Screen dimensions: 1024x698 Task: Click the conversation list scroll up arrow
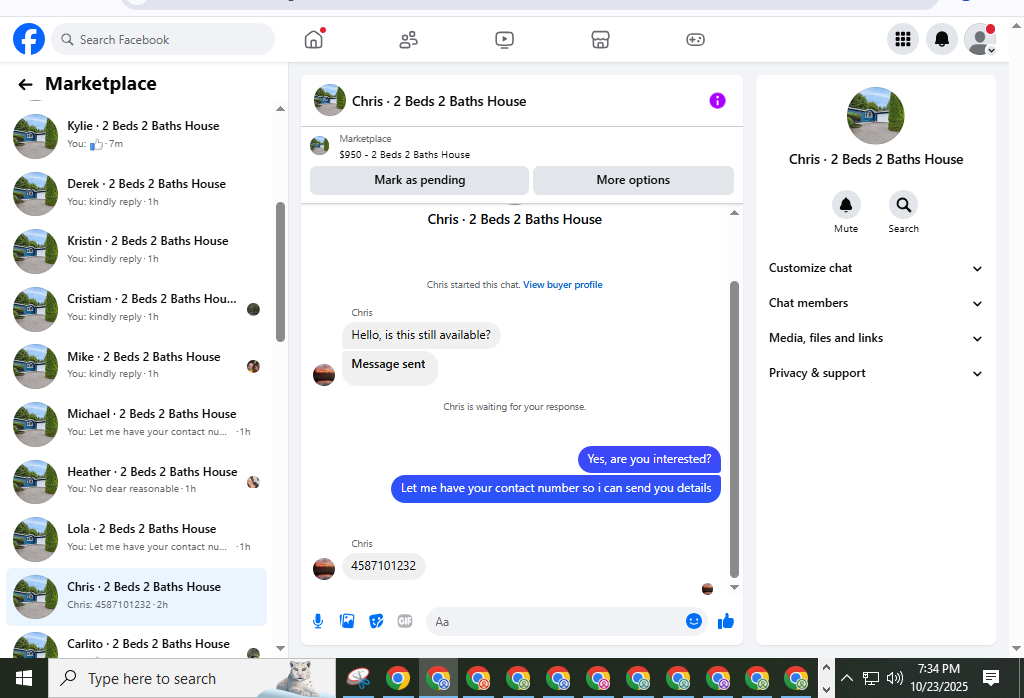(280, 109)
